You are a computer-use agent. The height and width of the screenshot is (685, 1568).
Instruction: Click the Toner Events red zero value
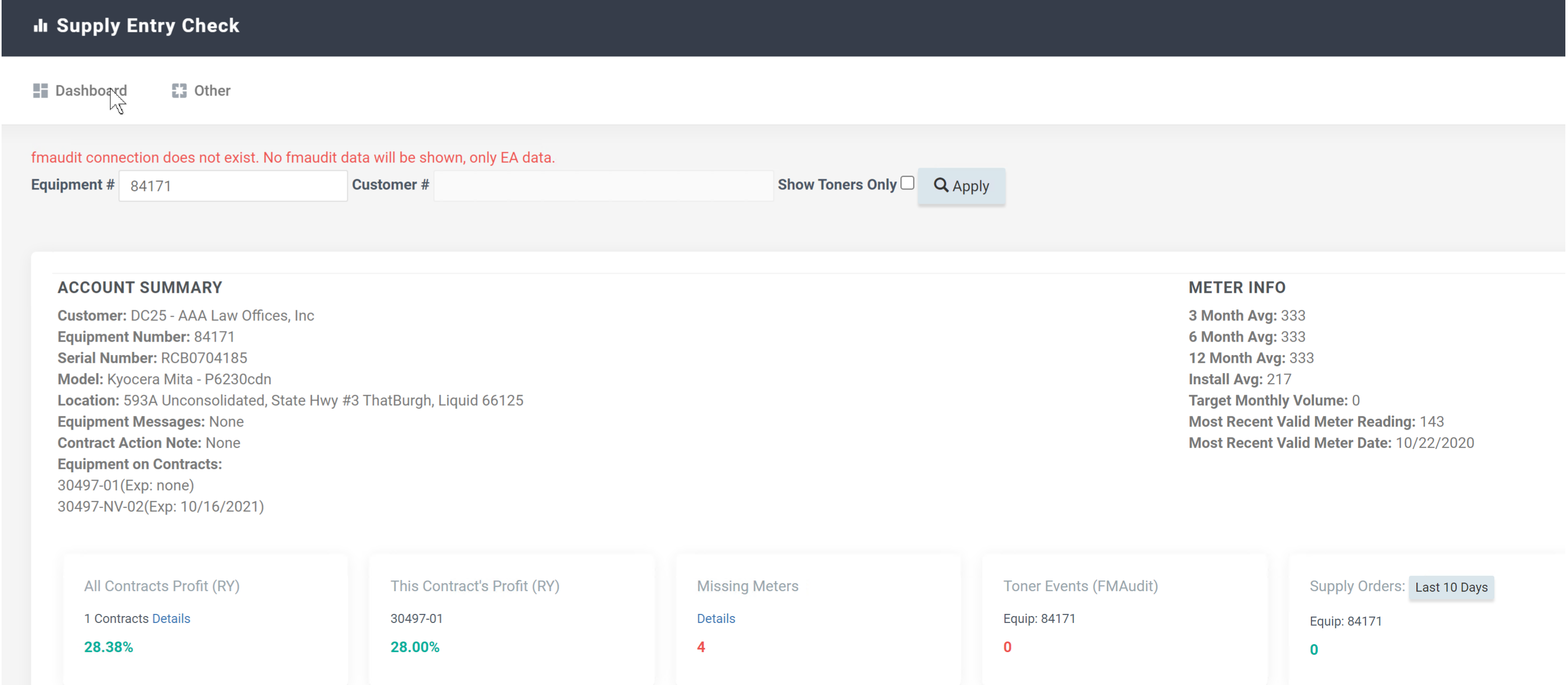point(1008,647)
